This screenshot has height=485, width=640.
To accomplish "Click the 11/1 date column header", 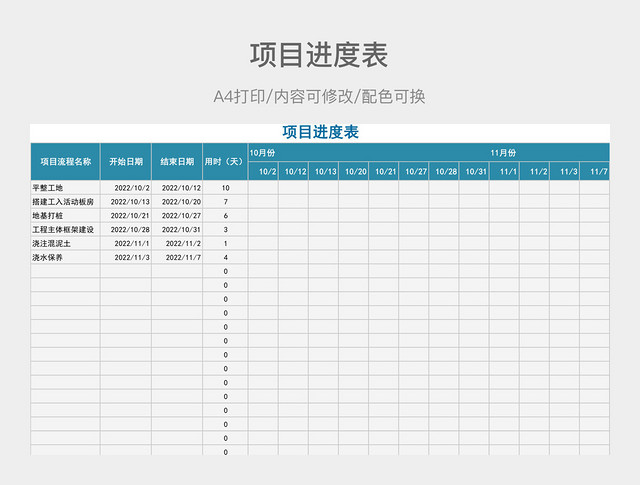I will pos(504,171).
